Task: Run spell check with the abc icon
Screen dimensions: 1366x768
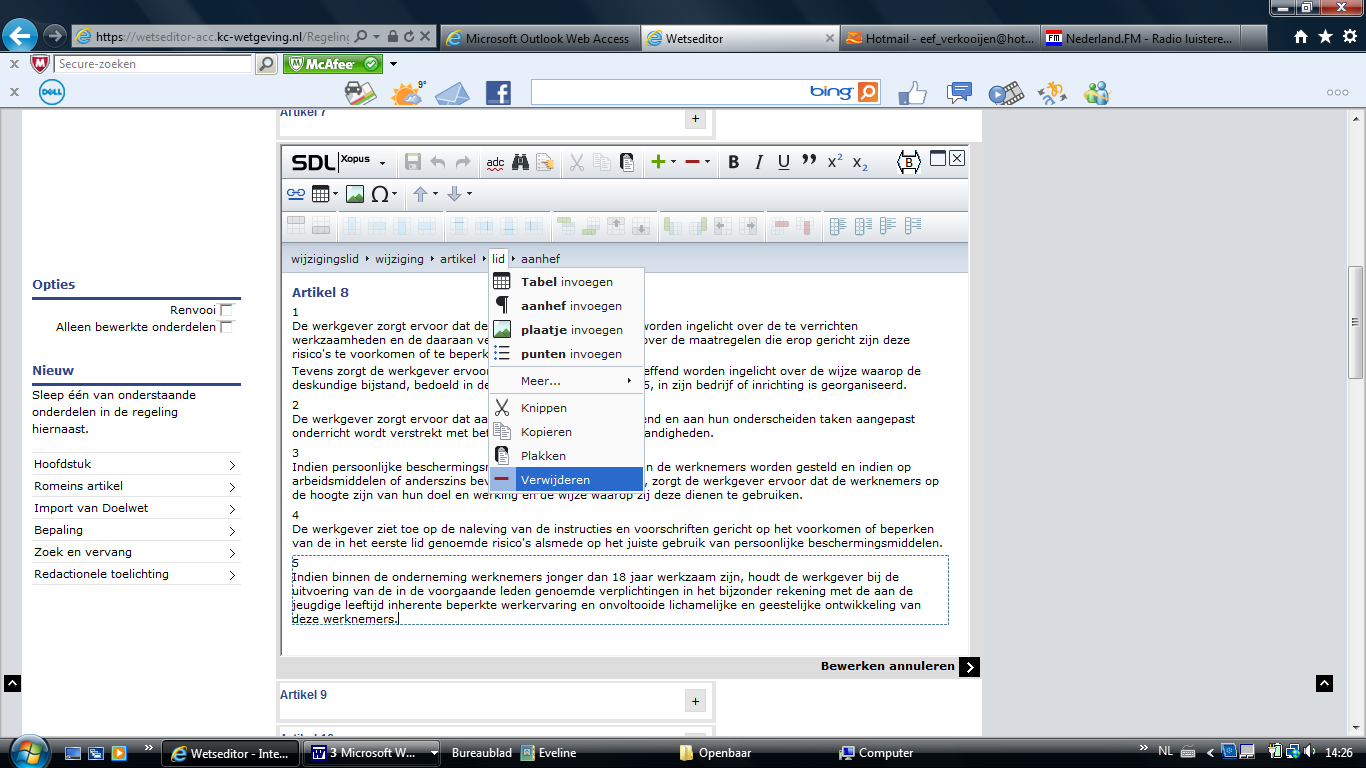Action: click(496, 162)
